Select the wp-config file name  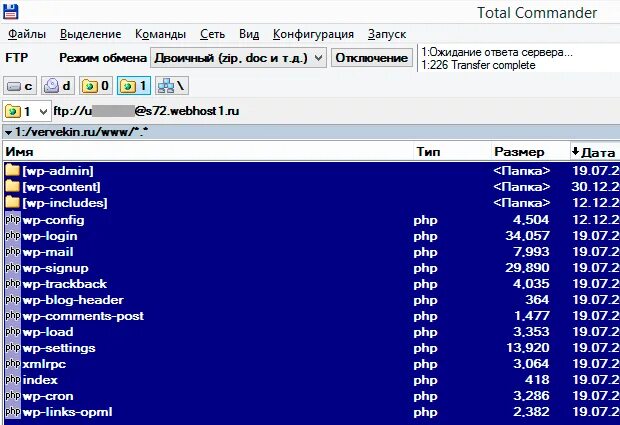click(53, 220)
